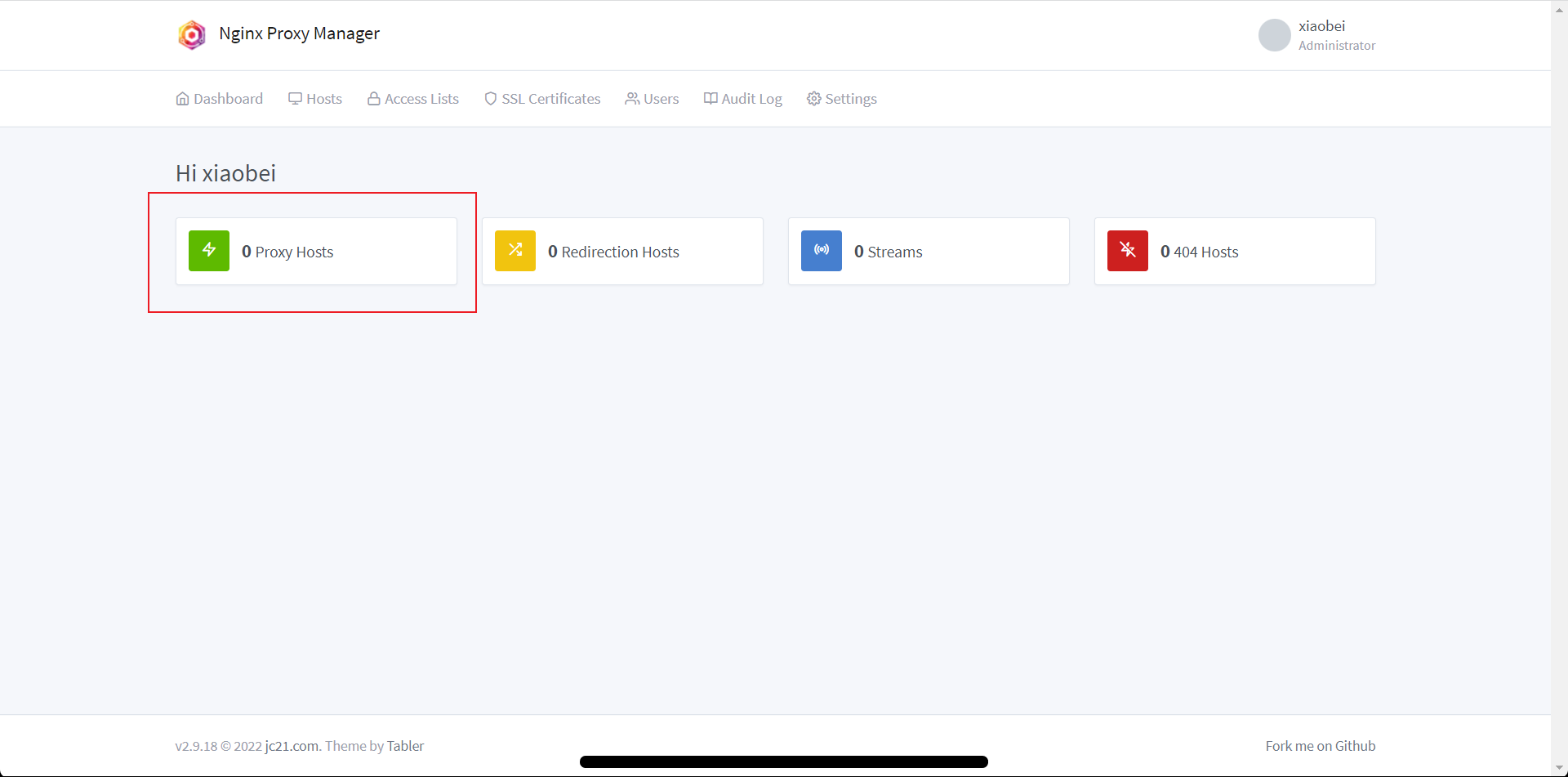Click the scrollbar down arrow
Screen dimensions: 1568x777
1559,769
